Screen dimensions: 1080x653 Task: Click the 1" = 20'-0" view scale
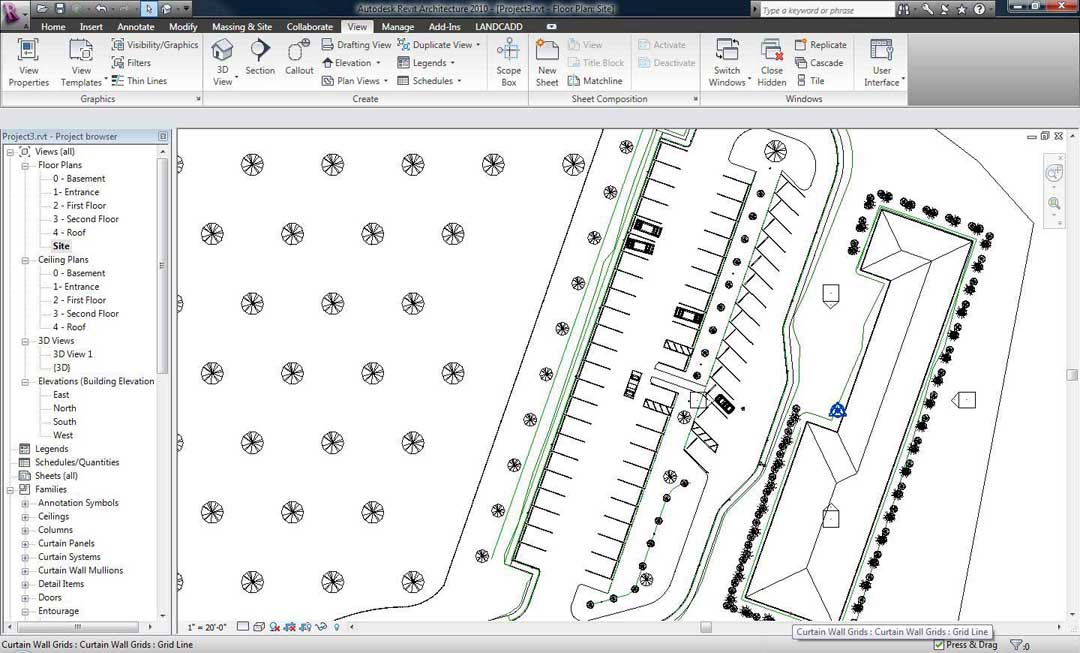[x=209, y=627]
